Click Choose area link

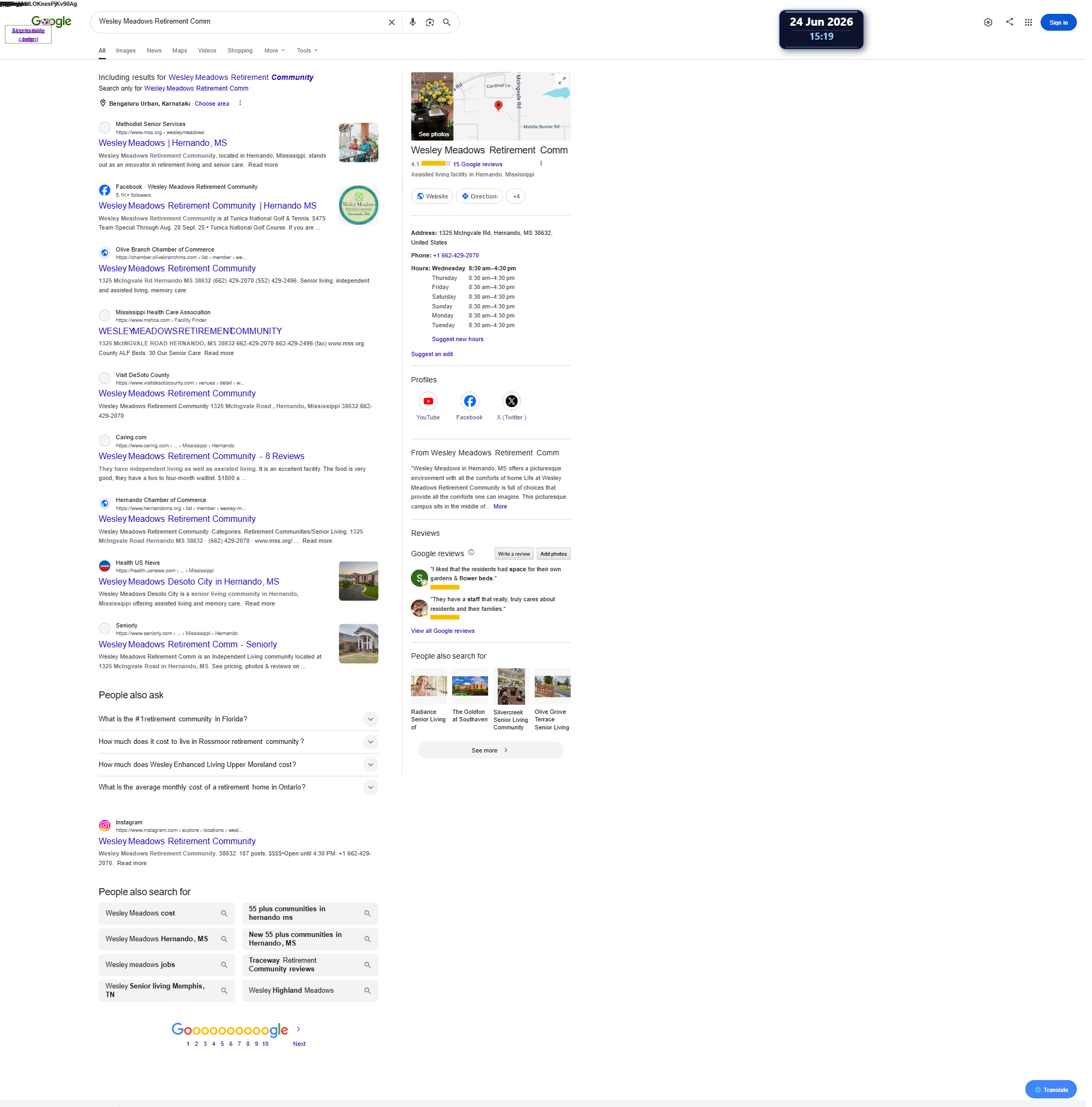[211, 104]
